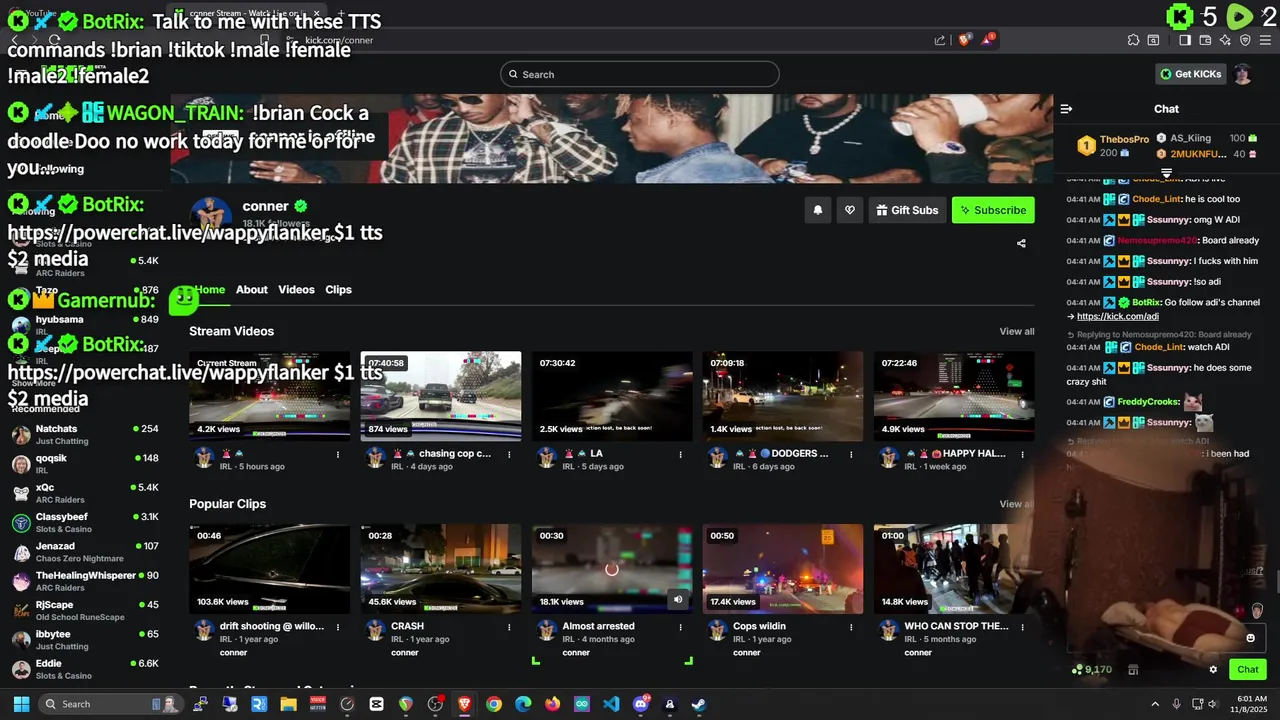Open Steam from the taskbar
The image size is (1280, 720).
(x=699, y=704)
